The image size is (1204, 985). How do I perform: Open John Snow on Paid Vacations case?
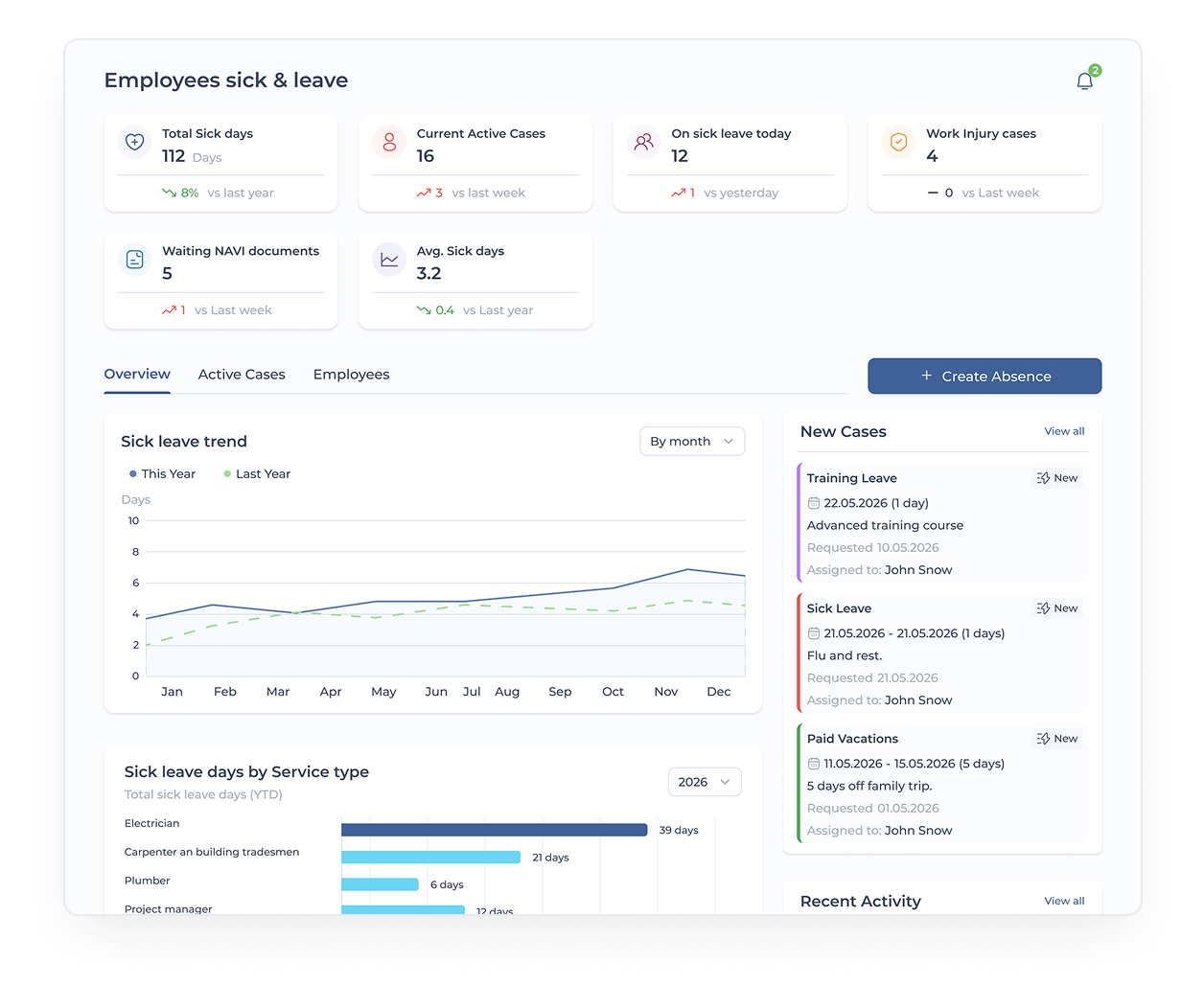(x=918, y=831)
